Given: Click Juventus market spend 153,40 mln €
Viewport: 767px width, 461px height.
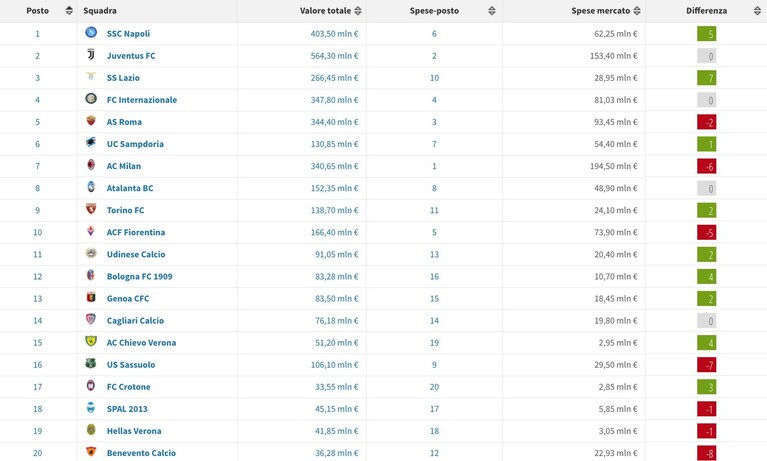Looking at the screenshot, I should coord(613,56).
